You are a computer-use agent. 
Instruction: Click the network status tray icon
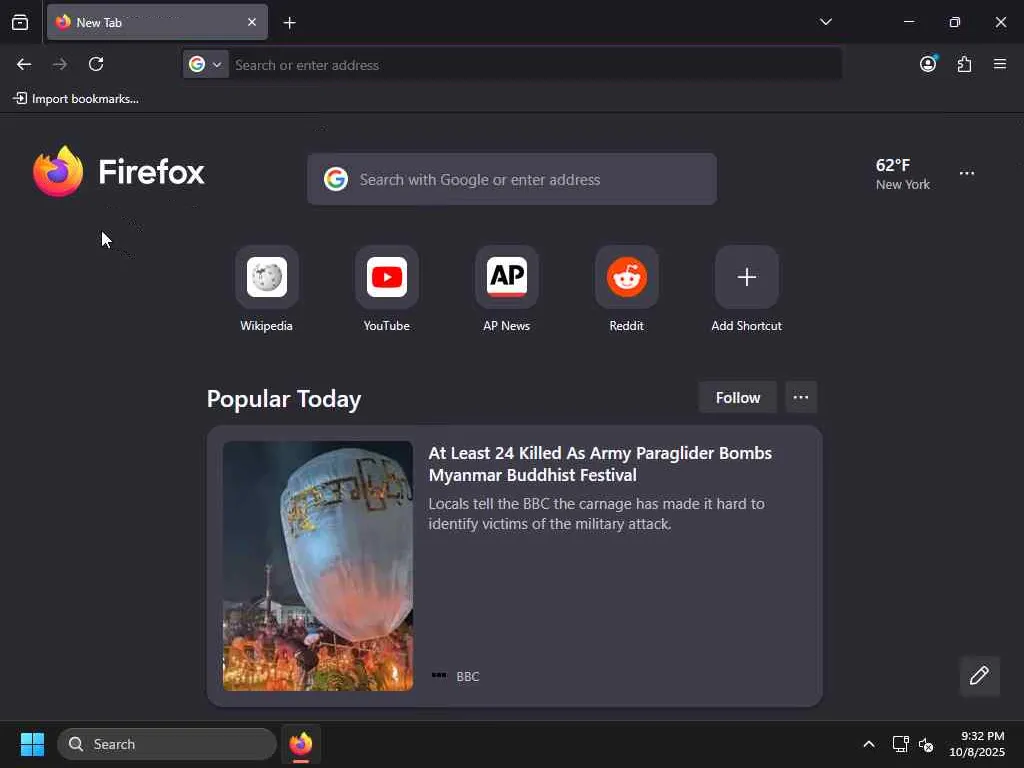click(901, 744)
